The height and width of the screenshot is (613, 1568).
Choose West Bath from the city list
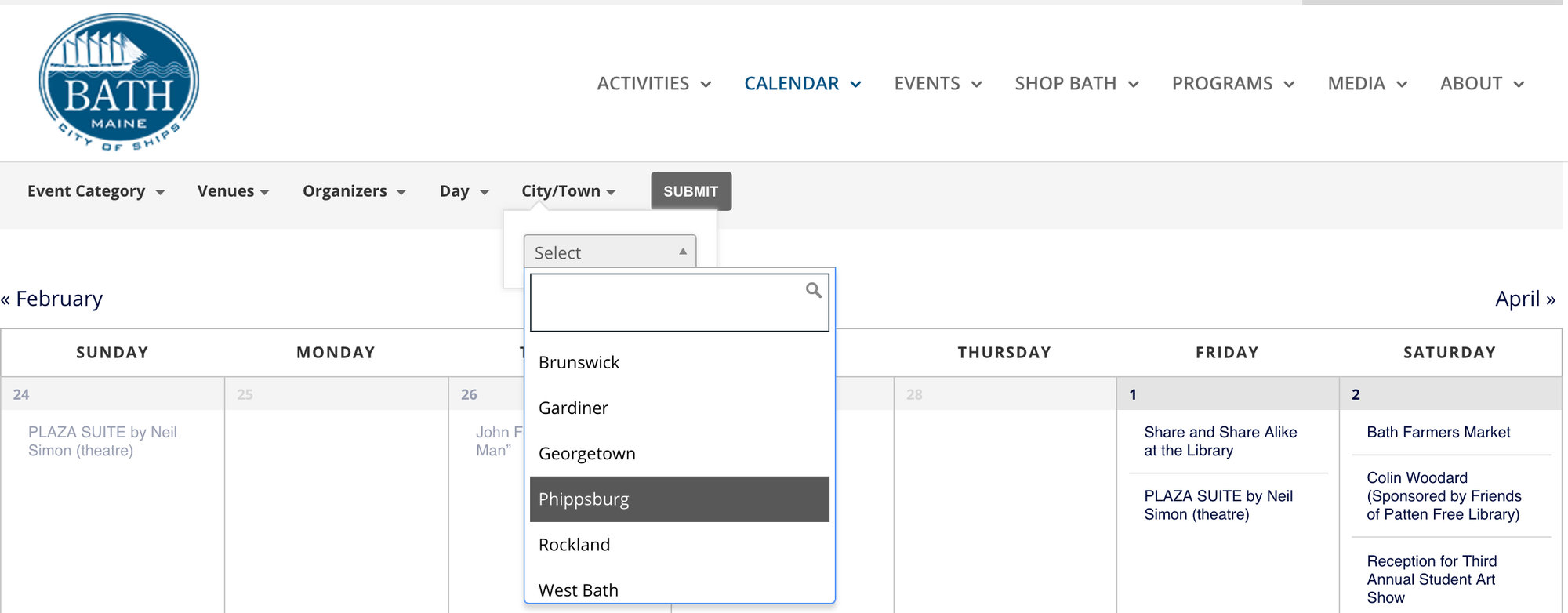(x=680, y=589)
